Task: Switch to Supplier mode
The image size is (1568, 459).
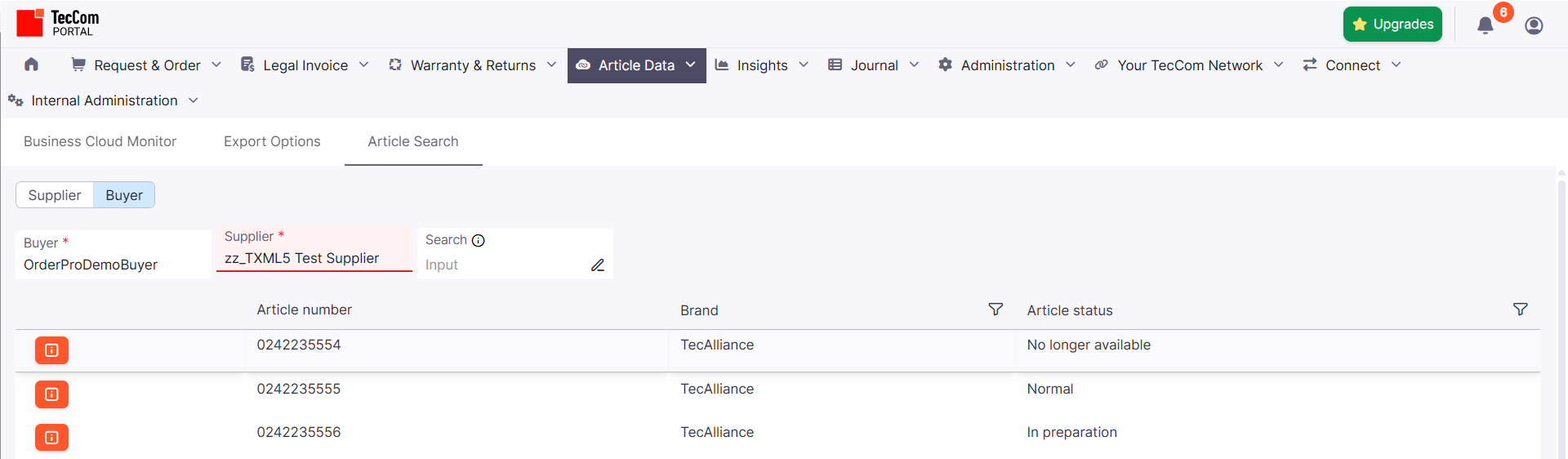Action: (x=55, y=195)
